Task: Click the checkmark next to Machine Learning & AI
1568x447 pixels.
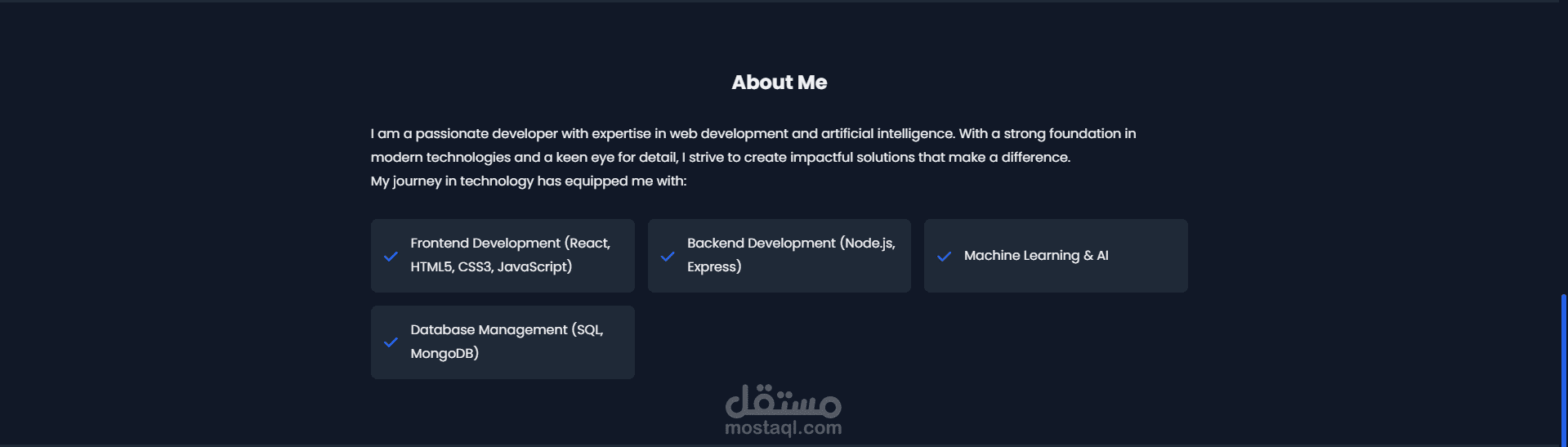Action: click(944, 257)
